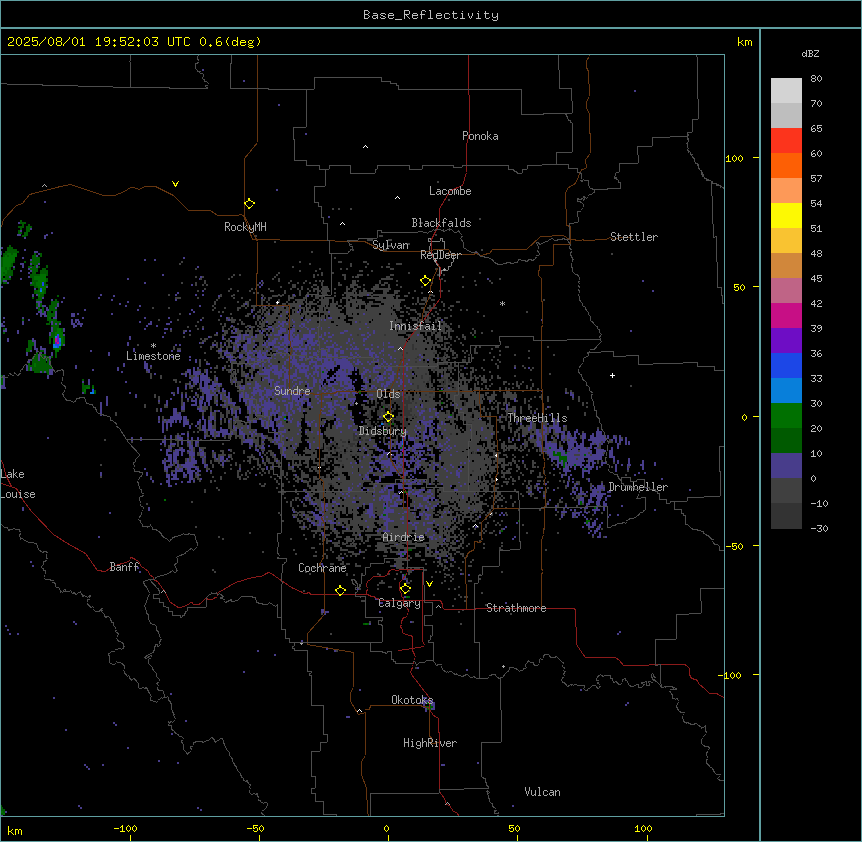
Task: Click the Innisfail city label
Action: pyautogui.click(x=416, y=326)
